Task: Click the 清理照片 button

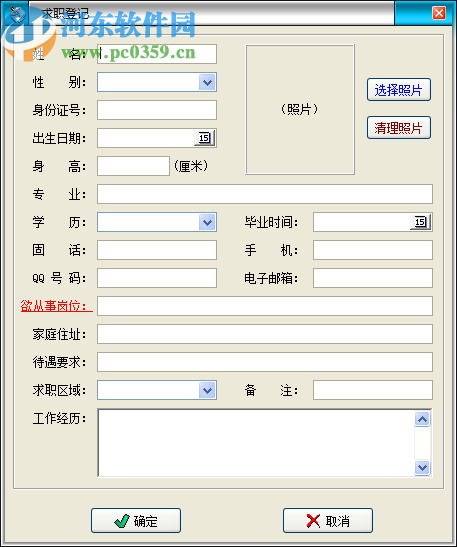Action: click(x=399, y=128)
